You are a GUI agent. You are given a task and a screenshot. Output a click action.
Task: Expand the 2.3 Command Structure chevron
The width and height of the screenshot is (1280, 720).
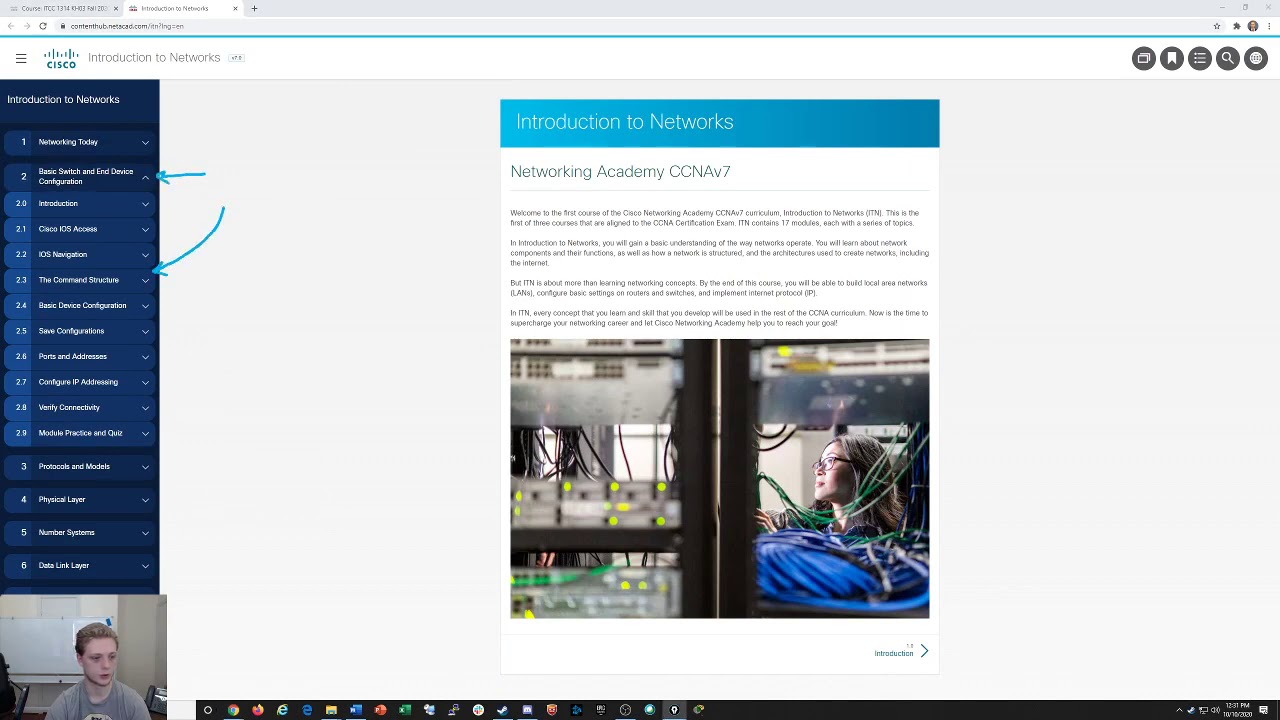(x=145, y=280)
